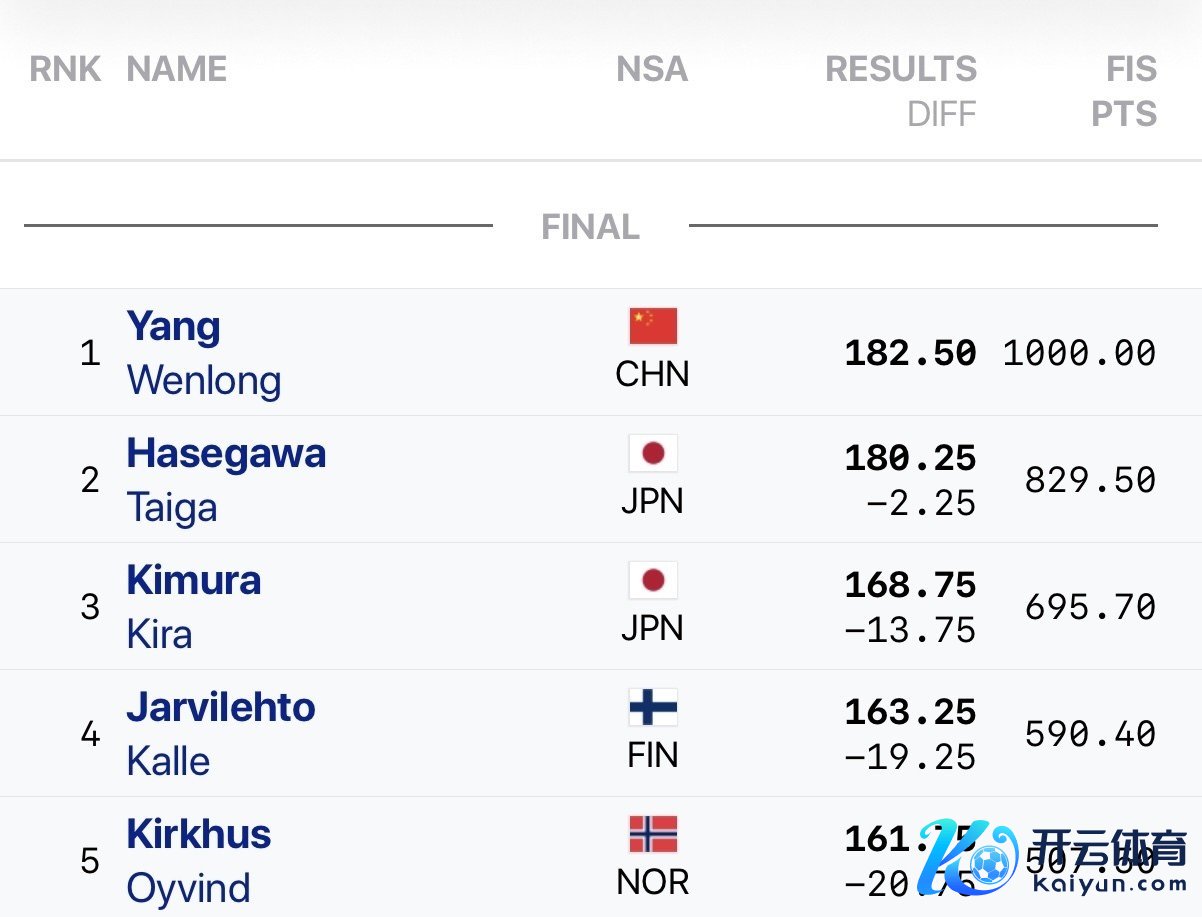
Task: Click the Finland flag icon
Action: [x=653, y=707]
